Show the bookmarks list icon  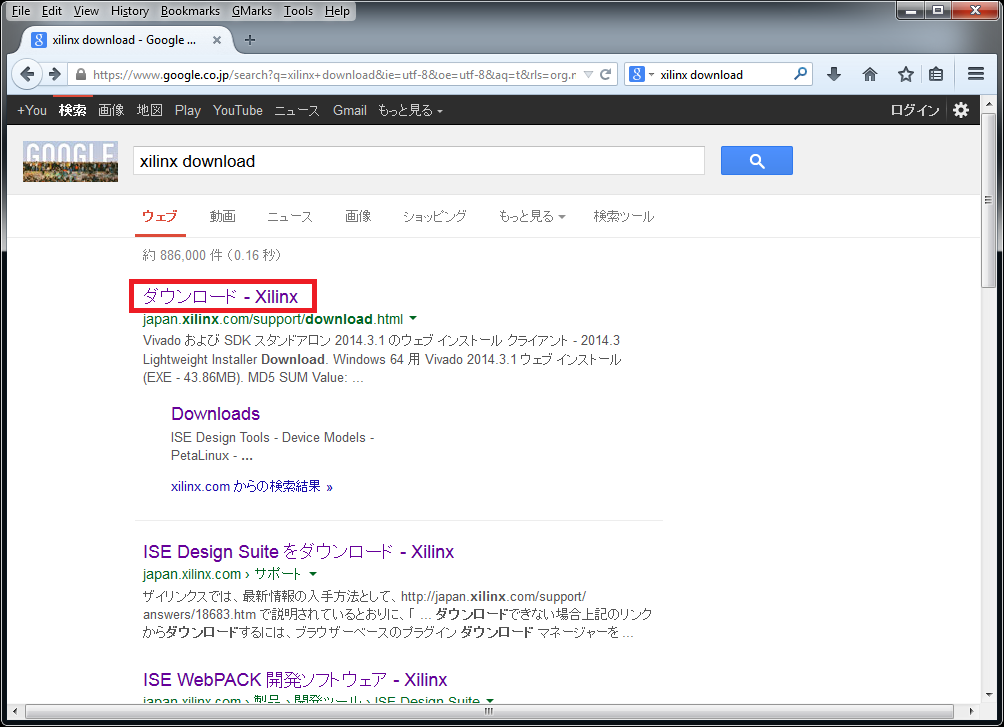click(936, 74)
